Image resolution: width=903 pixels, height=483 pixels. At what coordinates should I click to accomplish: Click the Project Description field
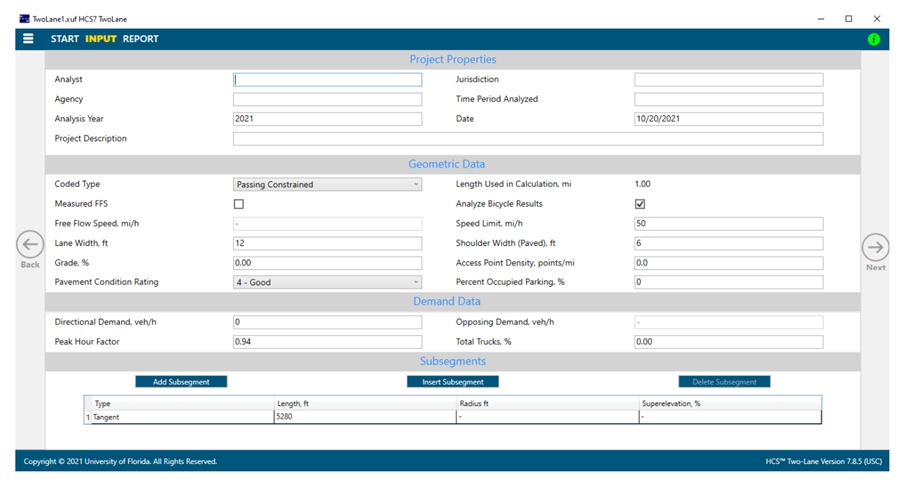point(528,139)
